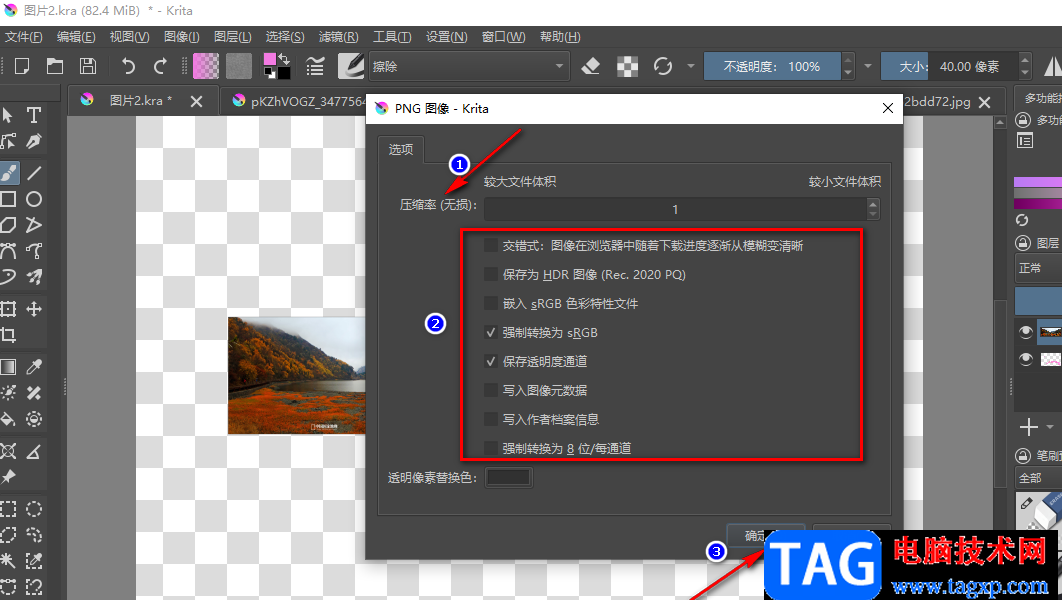Viewport: 1062px width, 600px height.
Task: Check force convert to 8 bit option
Action: [x=491, y=448]
